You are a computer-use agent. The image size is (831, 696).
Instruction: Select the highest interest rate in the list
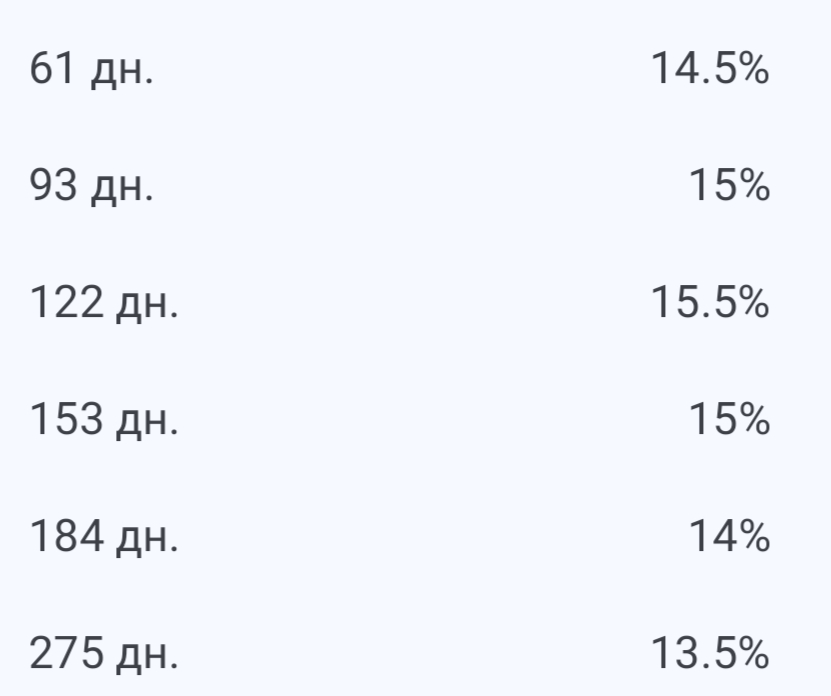point(709,305)
